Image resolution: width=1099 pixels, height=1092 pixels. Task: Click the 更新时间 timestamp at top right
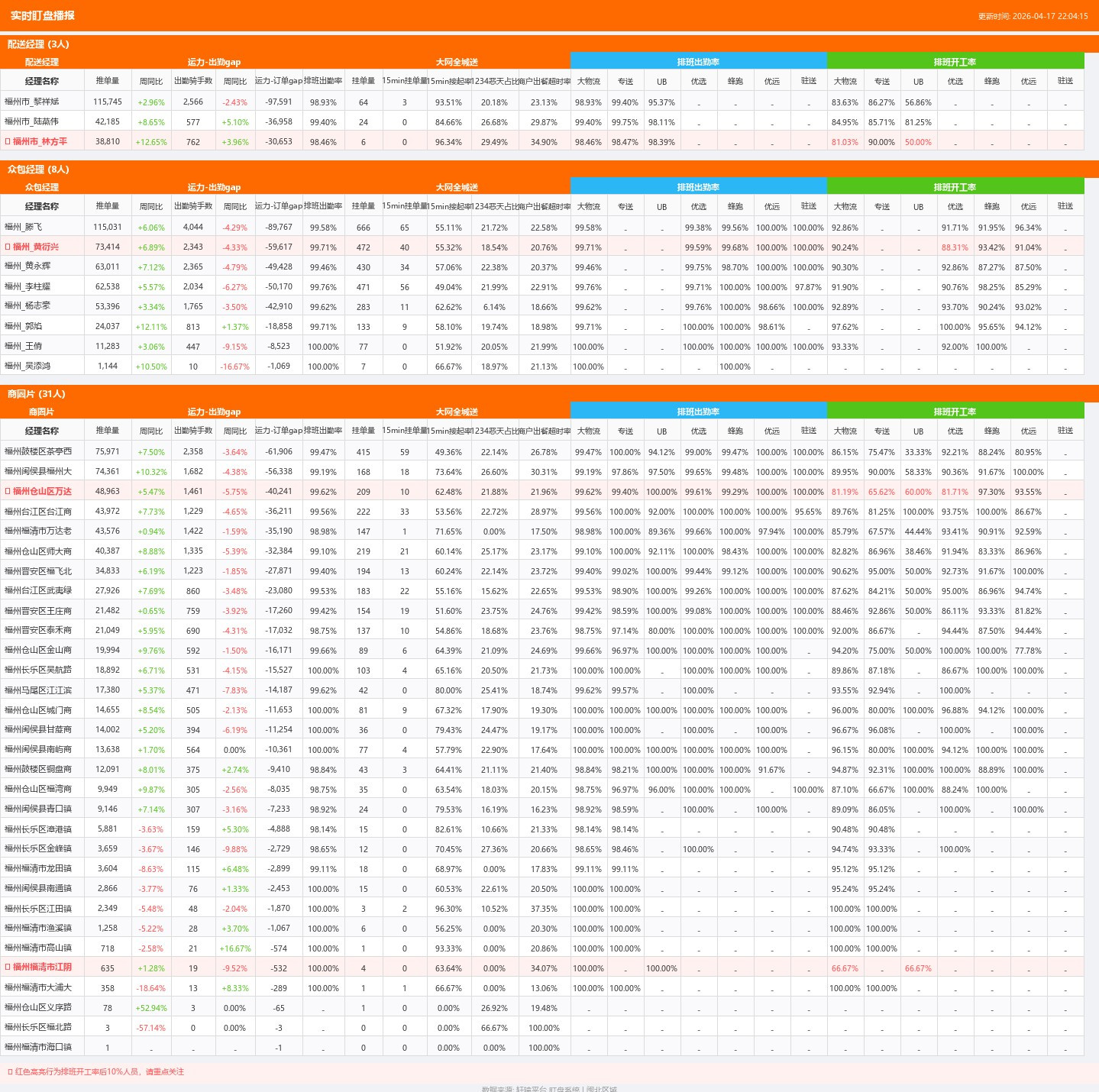pos(1033,16)
